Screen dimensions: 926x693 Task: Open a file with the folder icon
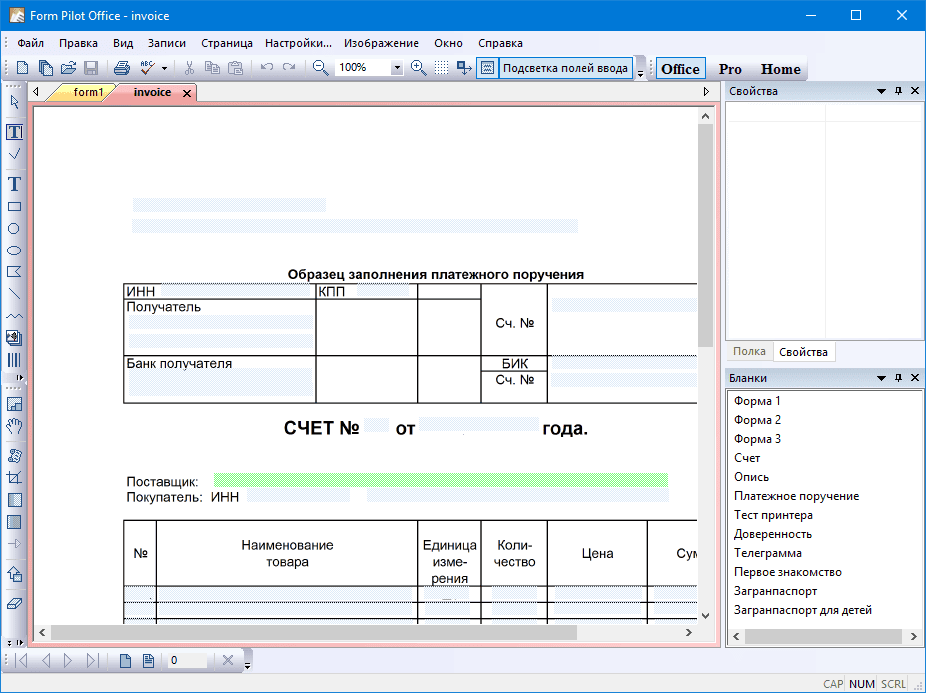click(69, 68)
